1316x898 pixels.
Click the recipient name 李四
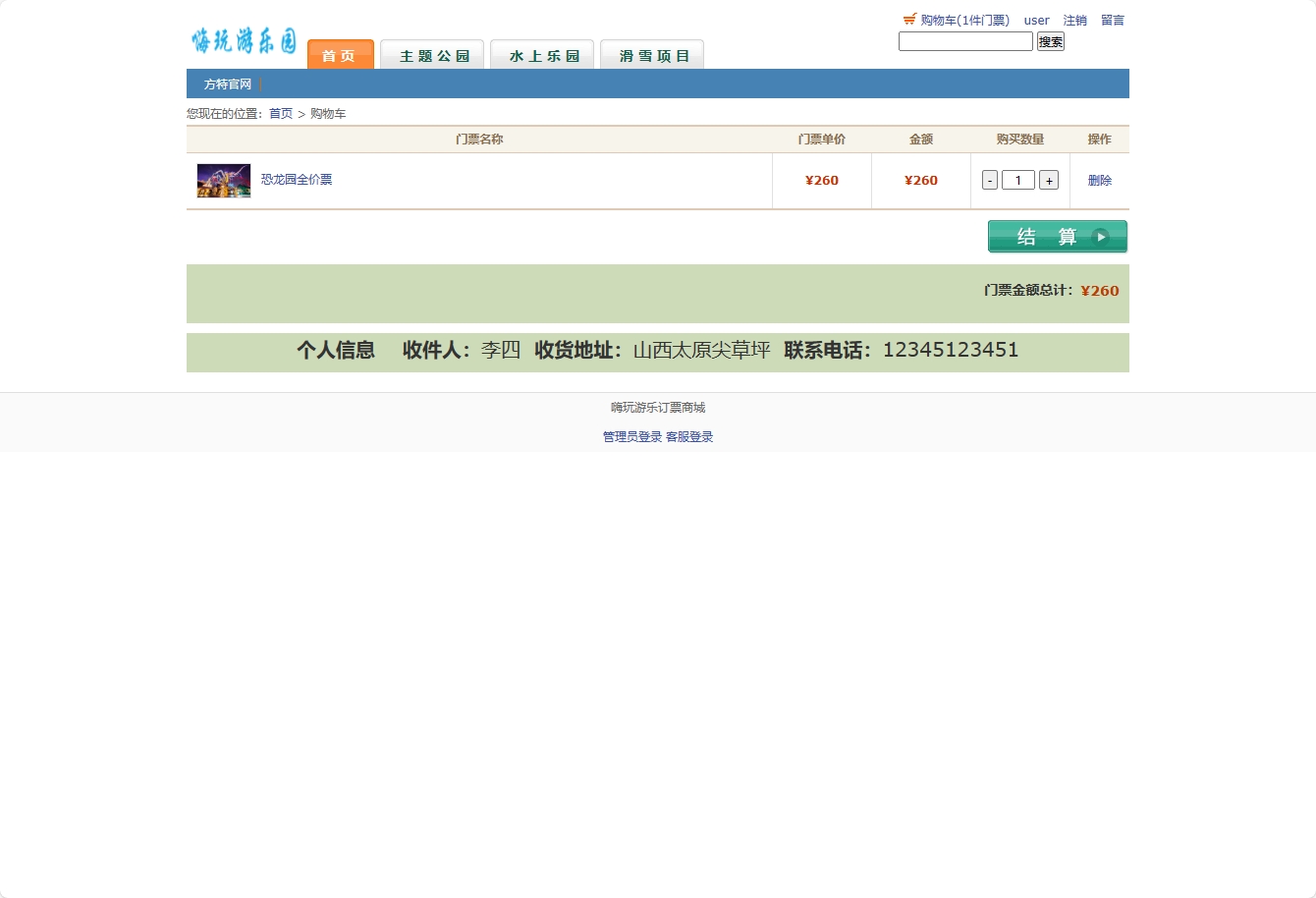(x=501, y=350)
